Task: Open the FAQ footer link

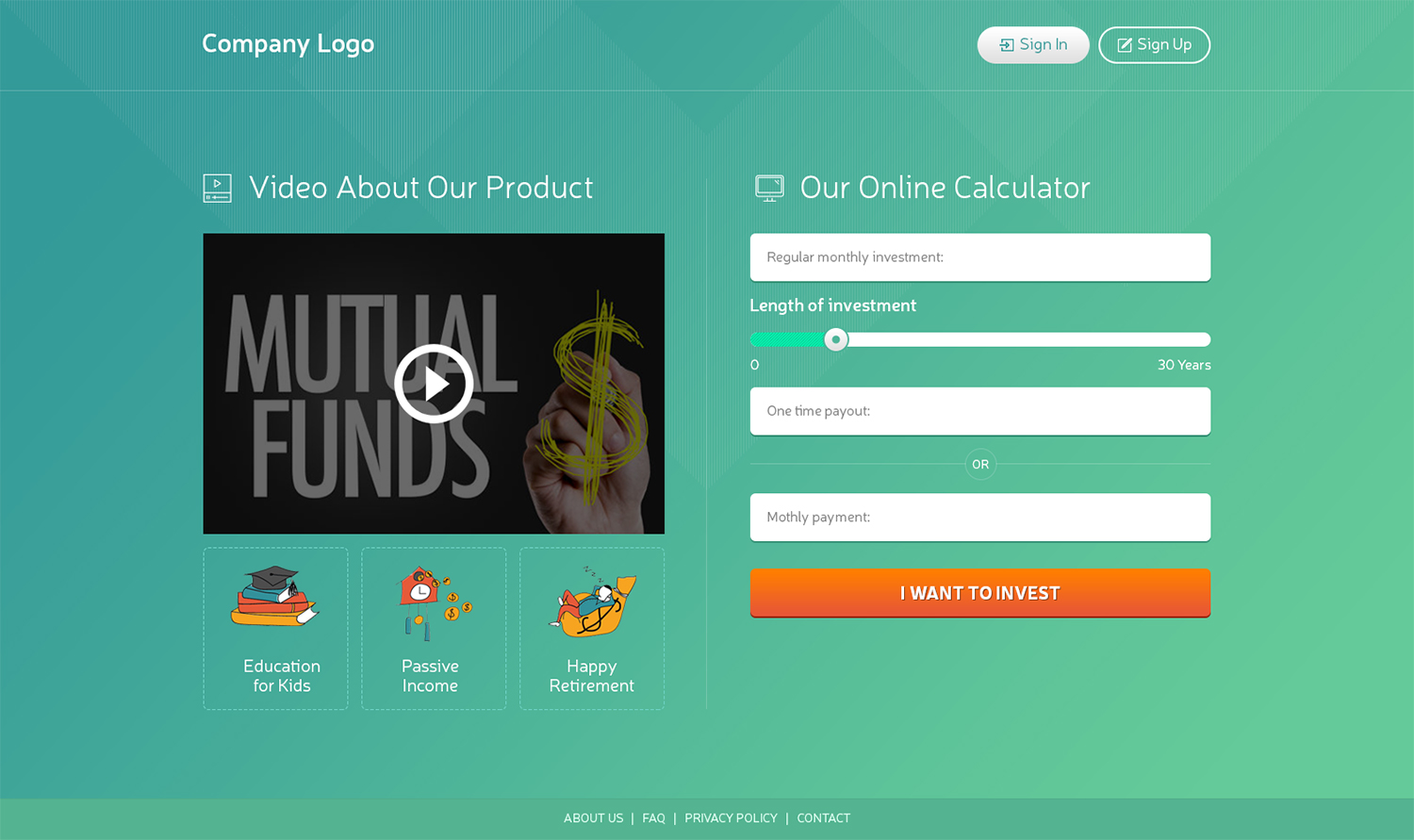Action: 653,818
